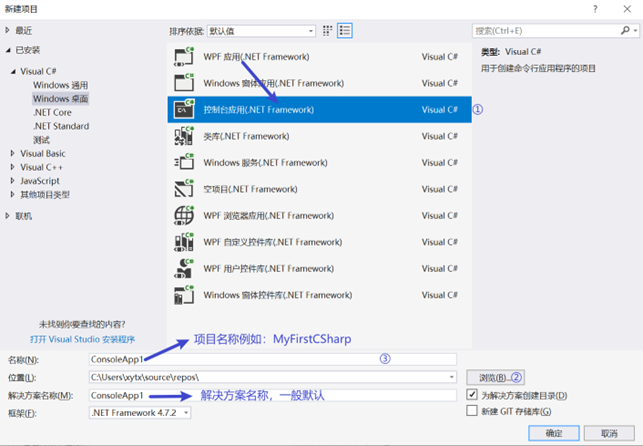Collapse the 已安装 node
This screenshot has width=643, height=446.
[8, 50]
